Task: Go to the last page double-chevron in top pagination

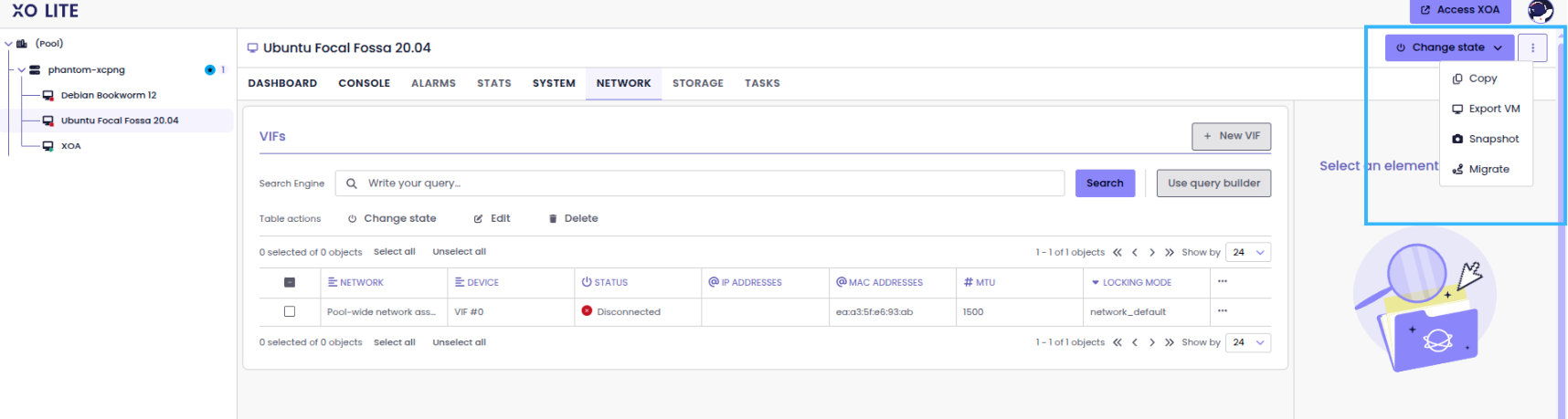Action: pos(1169,253)
